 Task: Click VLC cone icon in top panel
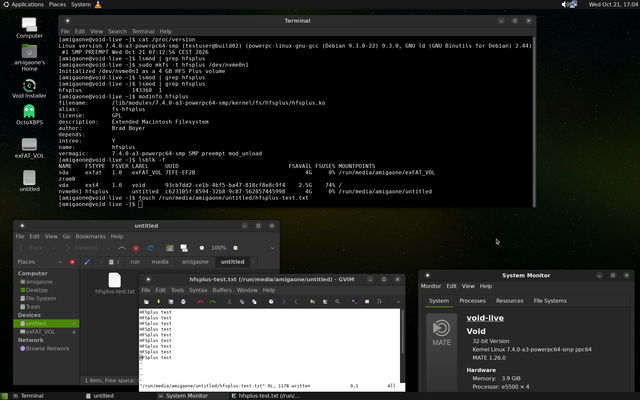pyautogui.click(x=98, y=4)
